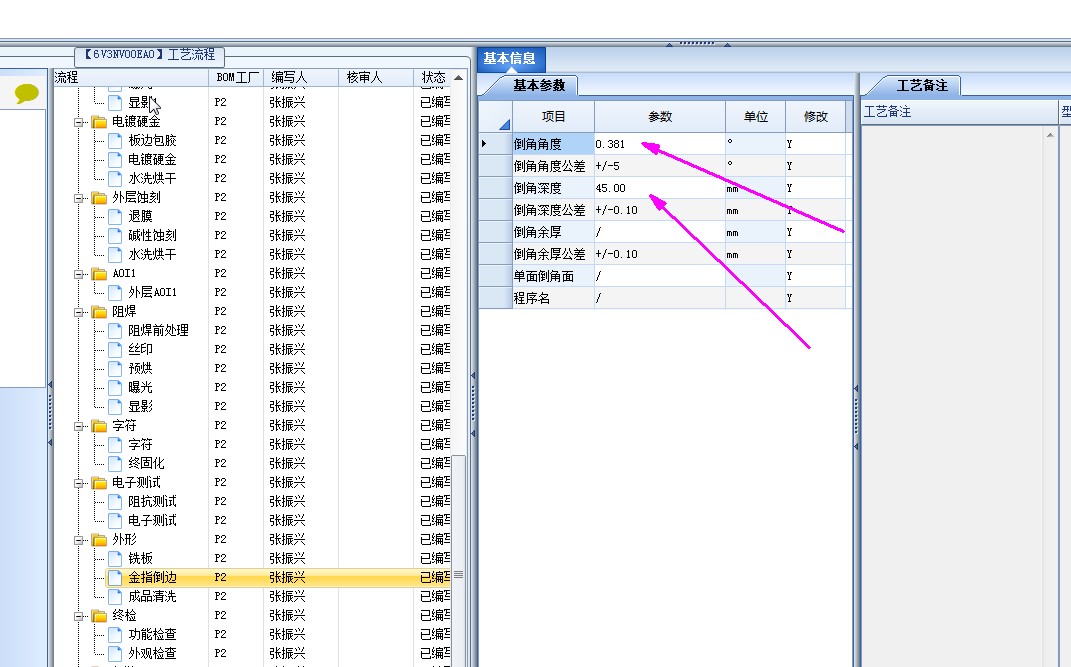Viewport: 1071px width, 667px height.
Task: Click the 参数 column header
Action: [x=660, y=117]
